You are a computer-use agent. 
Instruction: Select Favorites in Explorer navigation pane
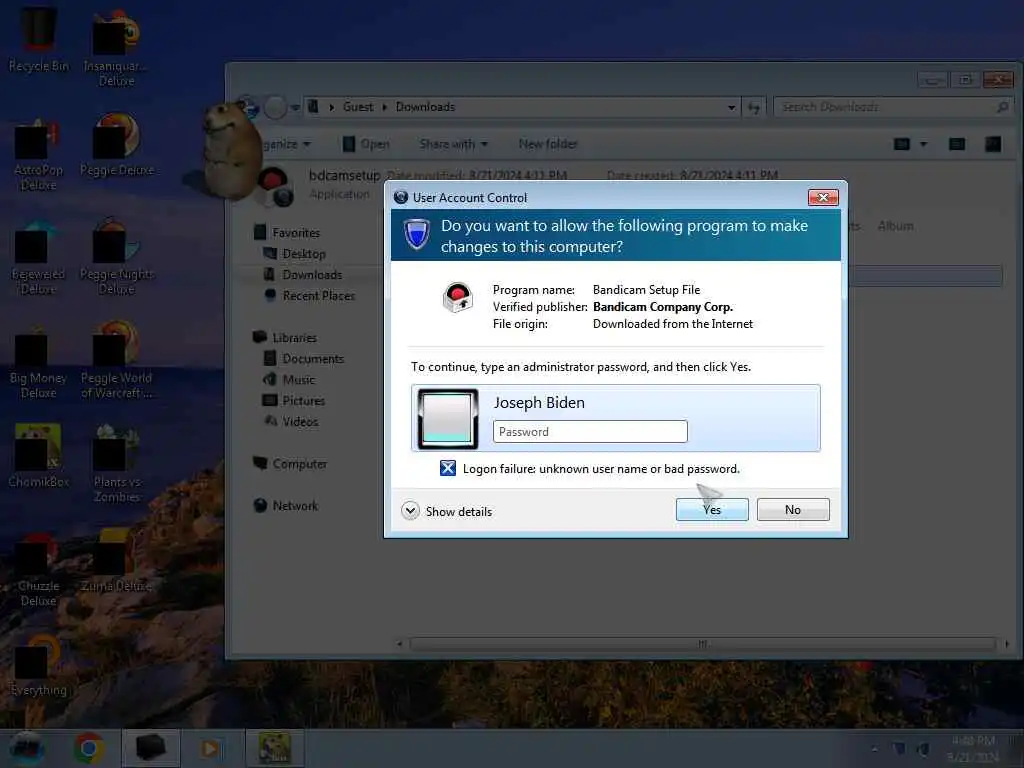tap(296, 232)
